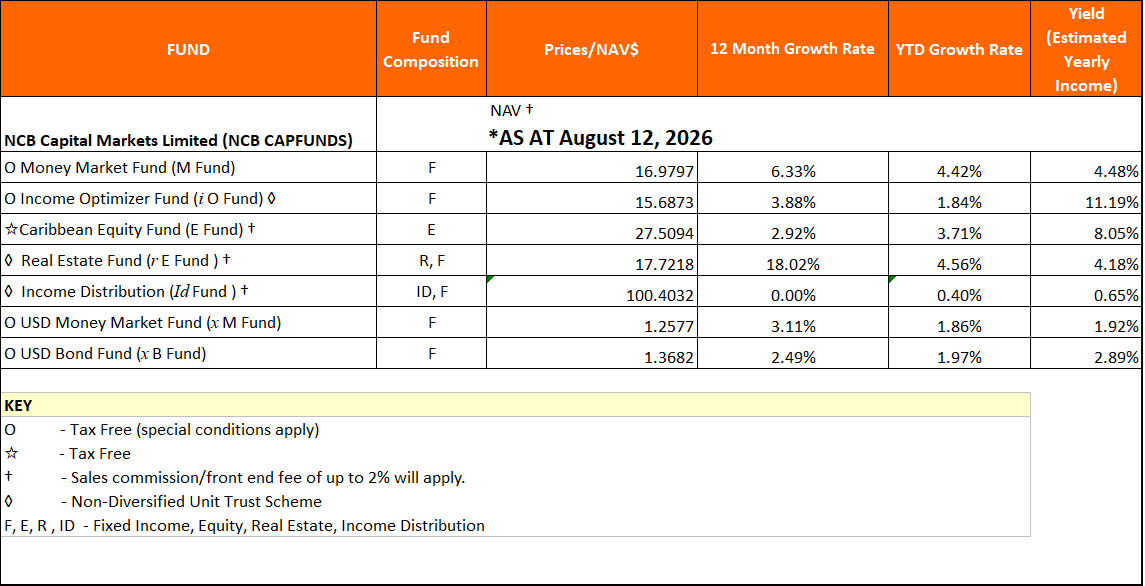Select the 4.42% YTD growth cell

pyautogui.click(x=959, y=167)
